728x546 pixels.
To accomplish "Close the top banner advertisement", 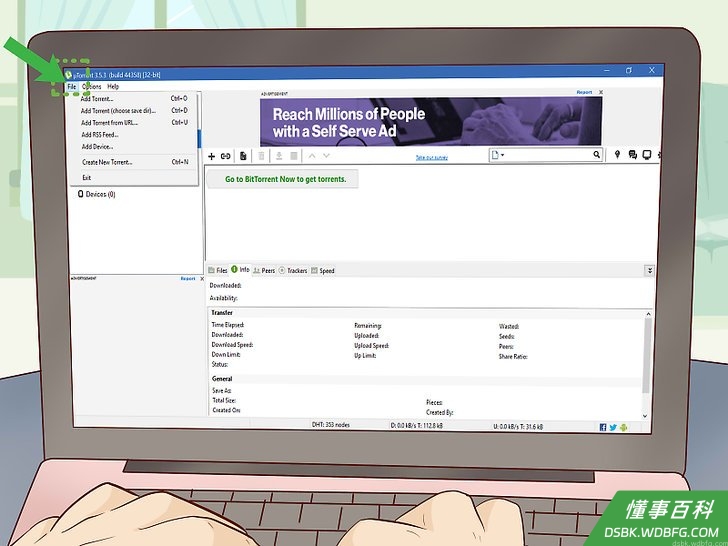I will (601, 92).
